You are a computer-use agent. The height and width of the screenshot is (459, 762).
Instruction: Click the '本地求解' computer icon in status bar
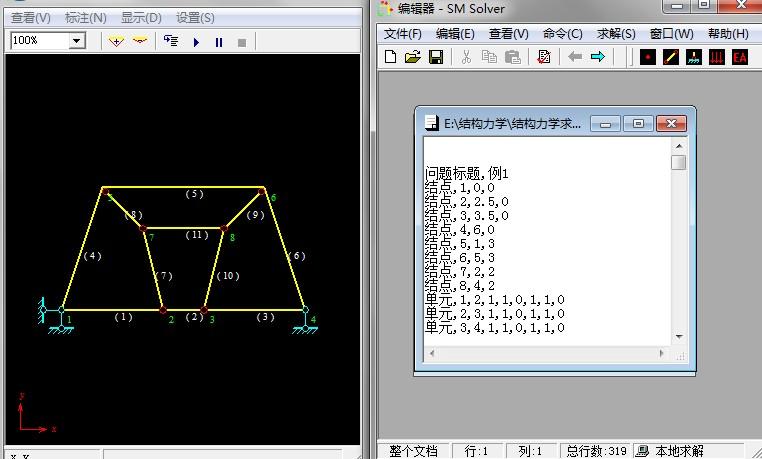click(642, 451)
